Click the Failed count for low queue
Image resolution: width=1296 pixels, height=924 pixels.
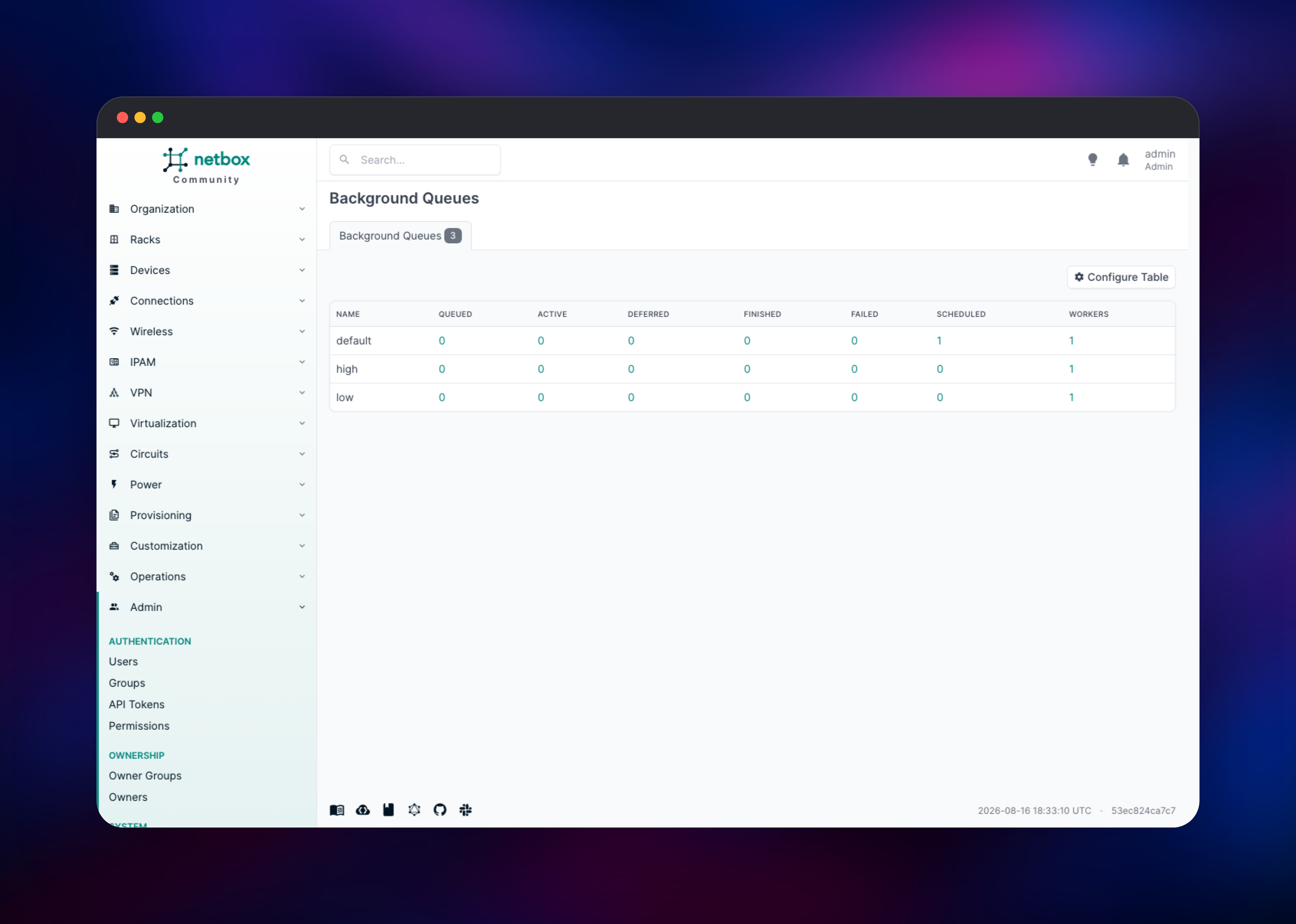pos(854,398)
